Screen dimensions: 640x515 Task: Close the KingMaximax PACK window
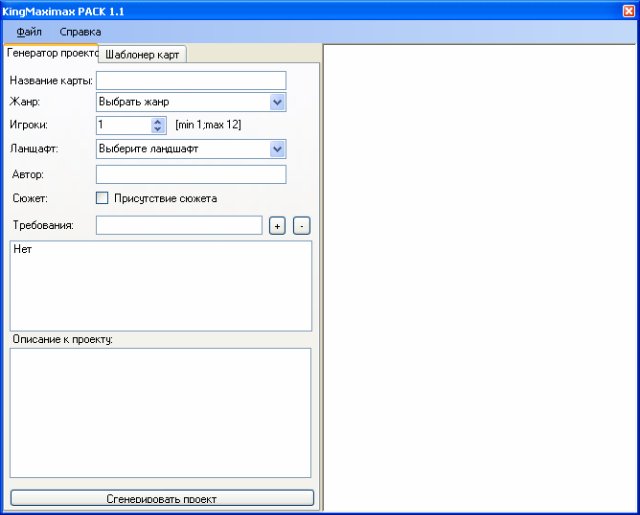628,10
